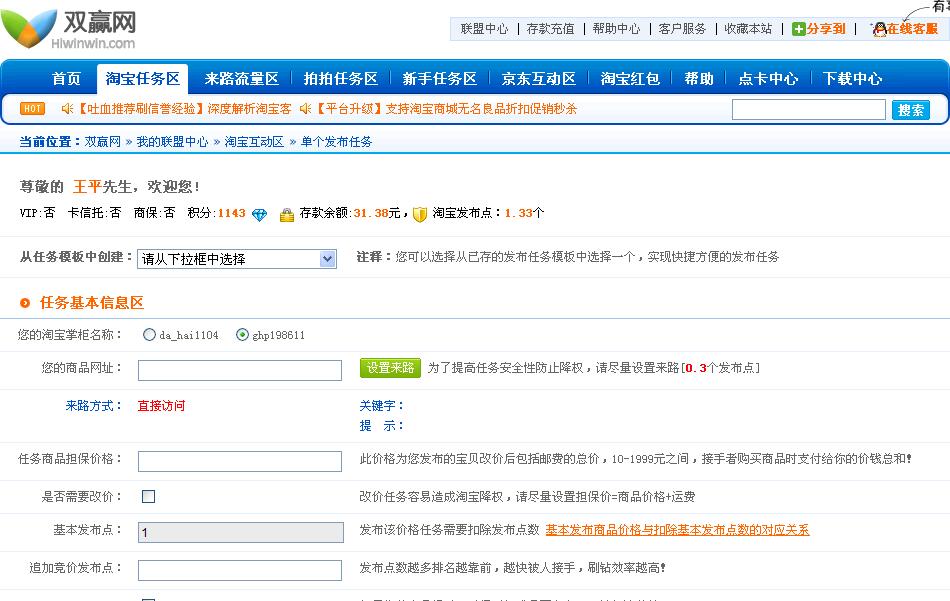Click speaker icon before 平台升级 announcement
The image size is (950, 601).
coord(305,108)
